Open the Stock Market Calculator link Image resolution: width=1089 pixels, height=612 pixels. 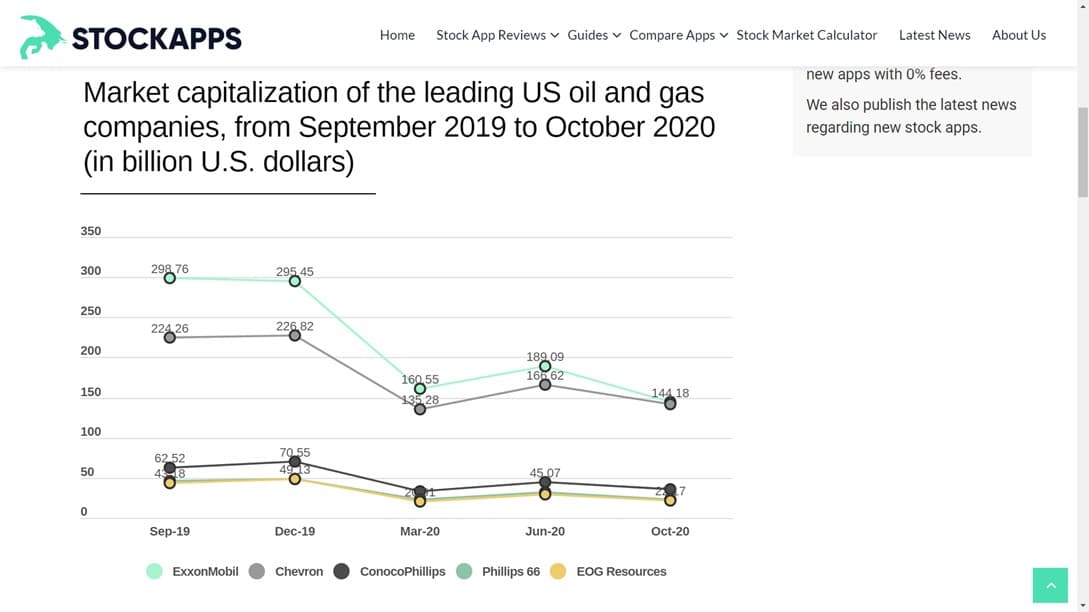807,35
